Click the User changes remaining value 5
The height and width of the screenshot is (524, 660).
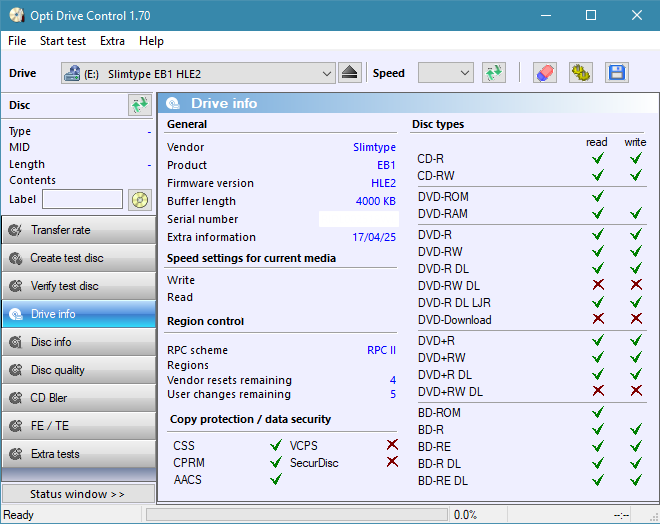[393, 394]
